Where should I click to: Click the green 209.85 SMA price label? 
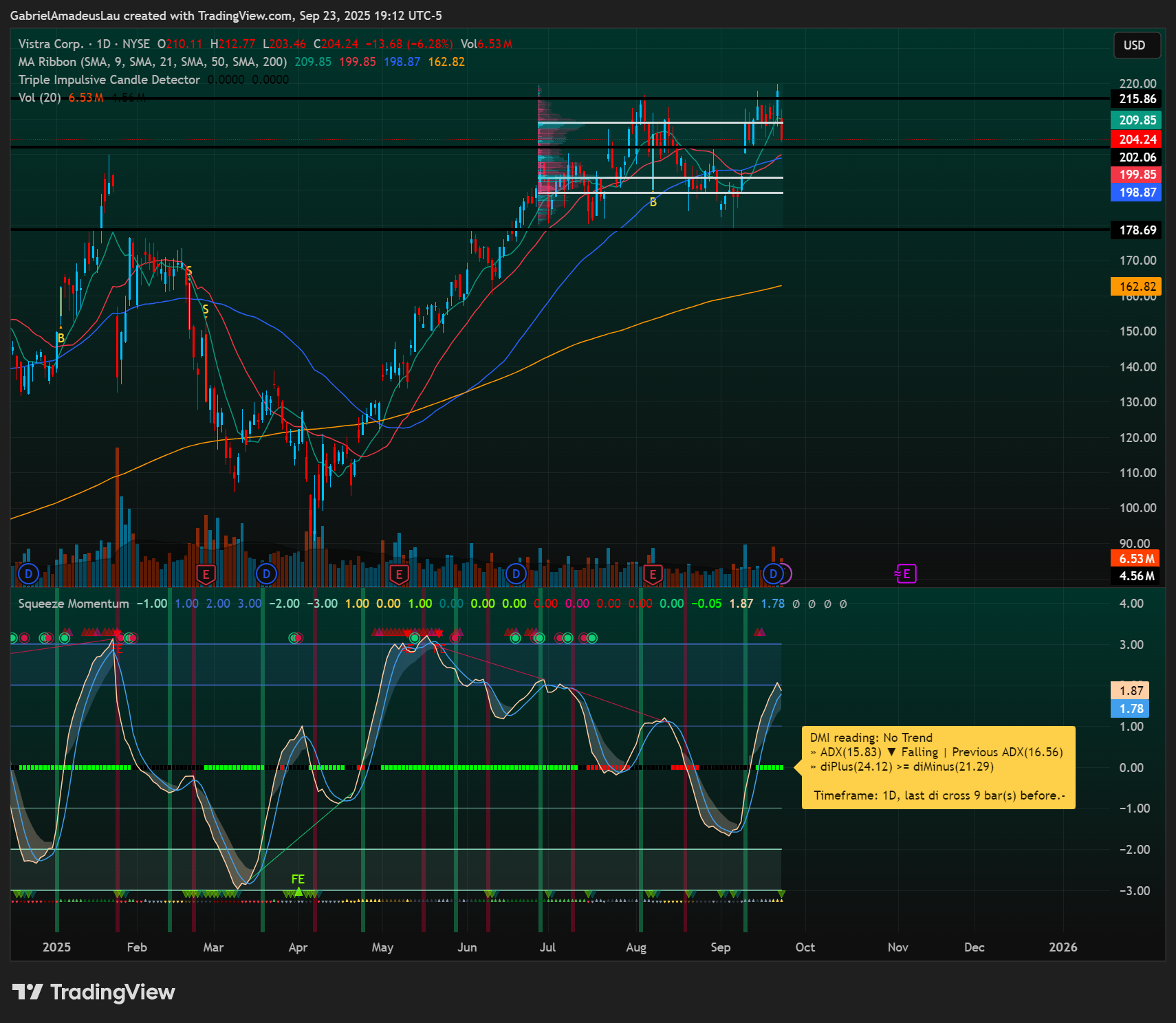click(x=1136, y=120)
